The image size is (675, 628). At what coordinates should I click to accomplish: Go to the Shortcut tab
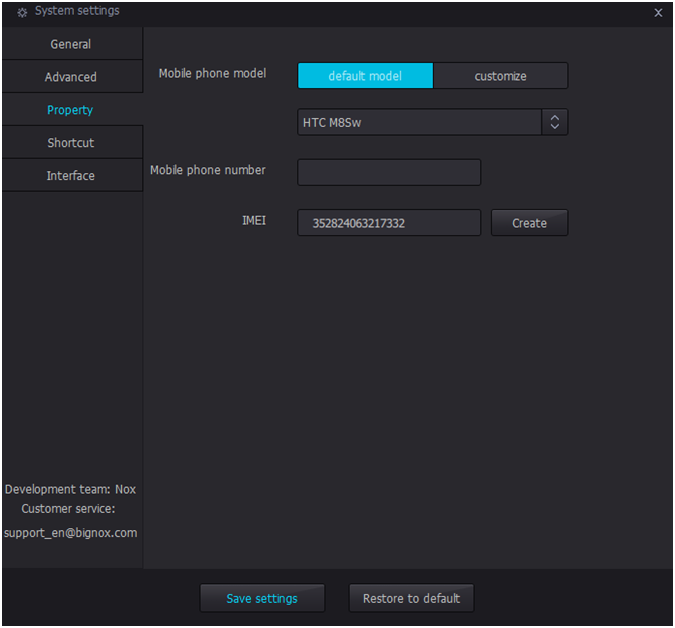pyautogui.click(x=71, y=143)
